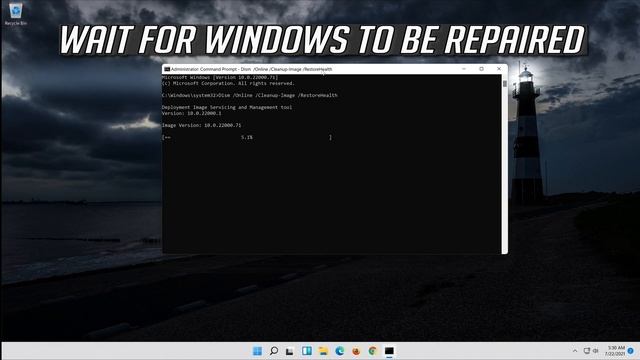
Task: Launch Microsoft Edge from the taskbar
Action: coord(340,351)
